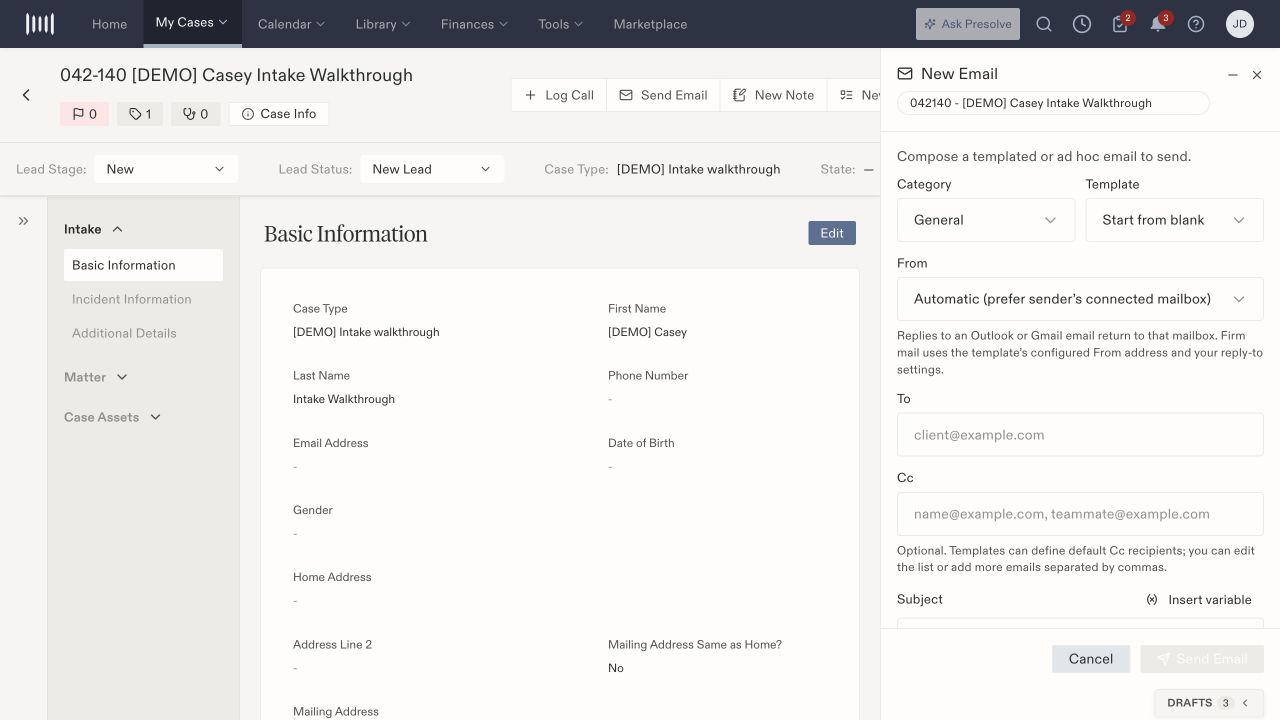
Task: Click Insert variable for Subject
Action: click(1199, 600)
